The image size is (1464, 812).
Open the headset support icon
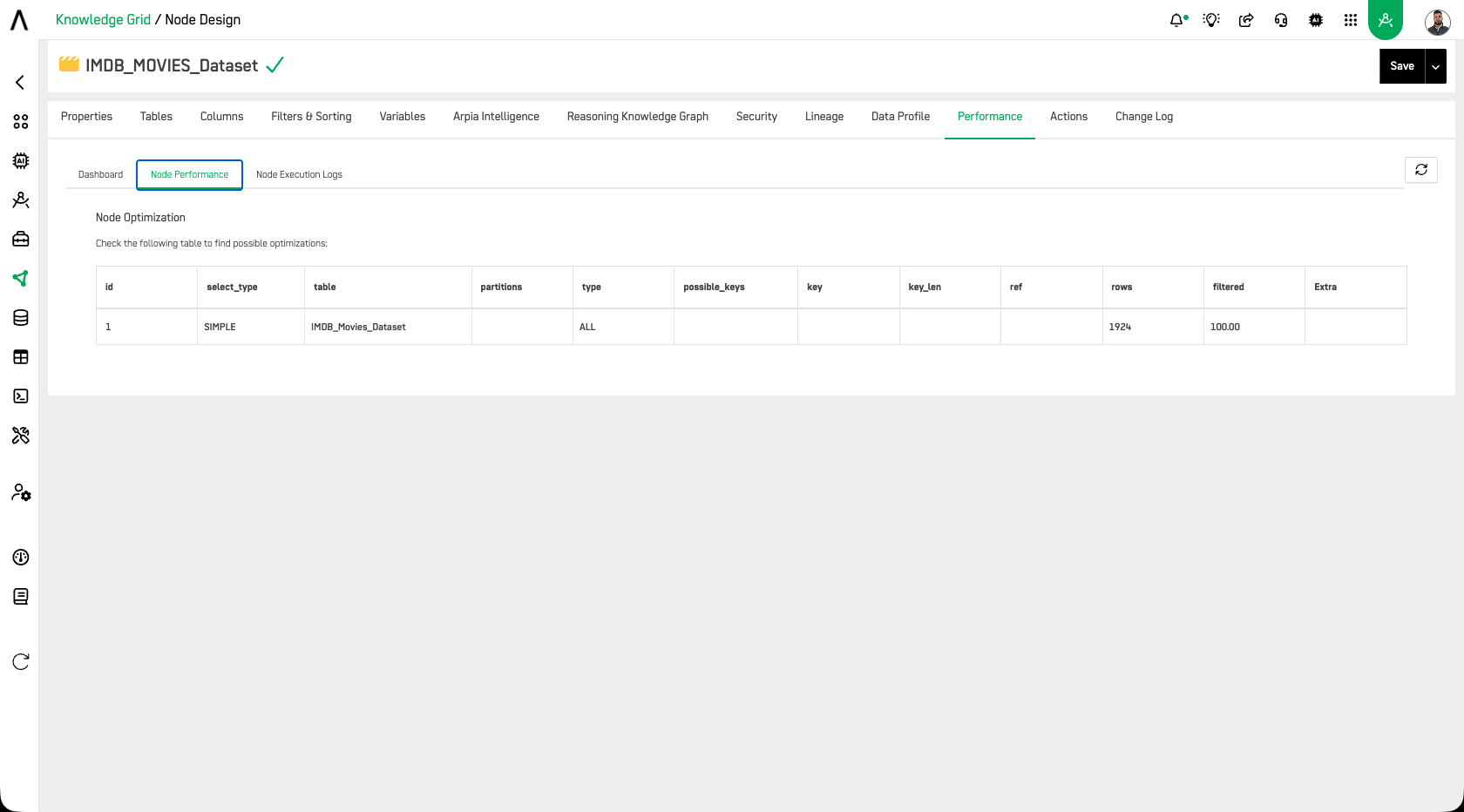[x=1281, y=20]
